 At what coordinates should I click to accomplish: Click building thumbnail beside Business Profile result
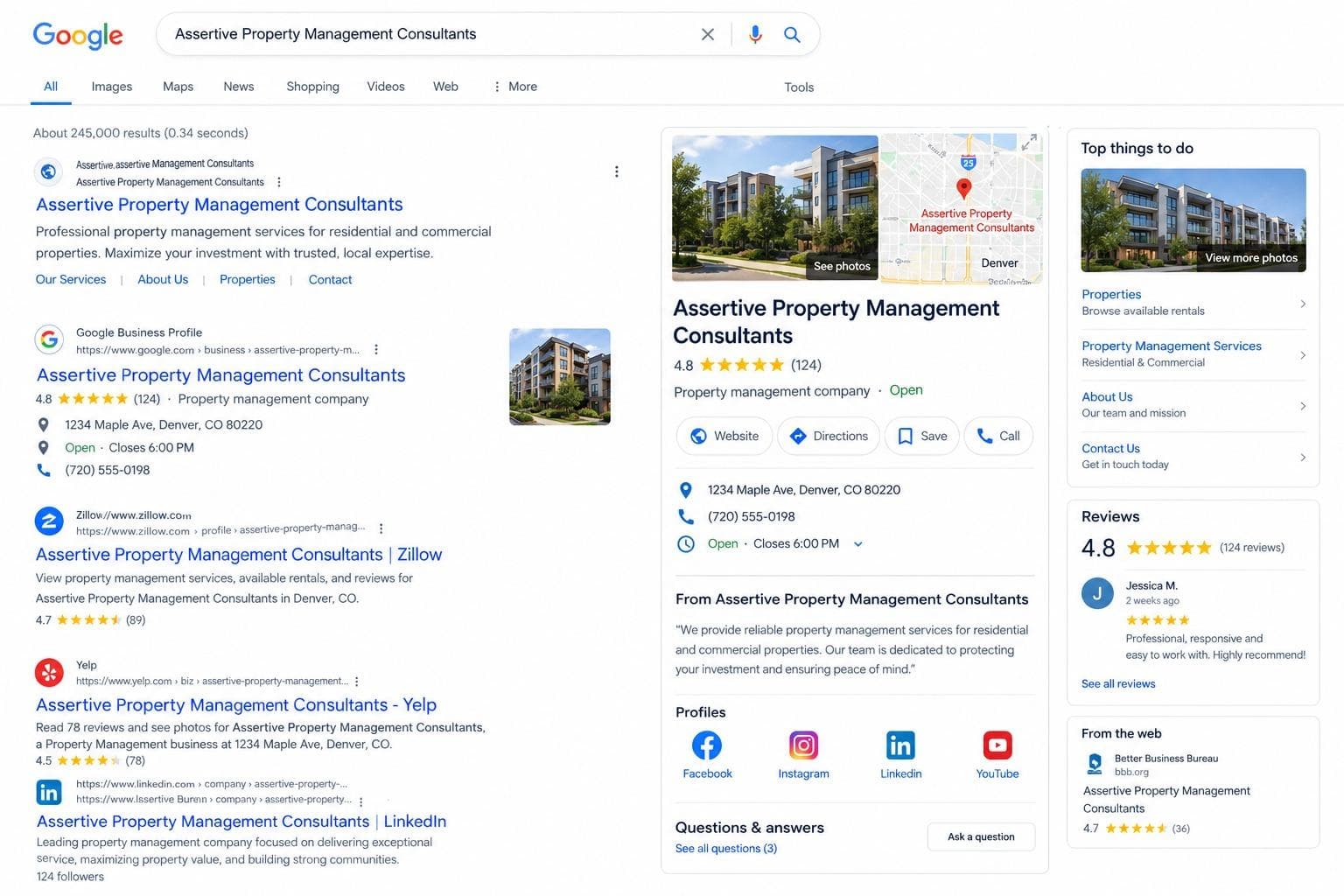point(560,376)
